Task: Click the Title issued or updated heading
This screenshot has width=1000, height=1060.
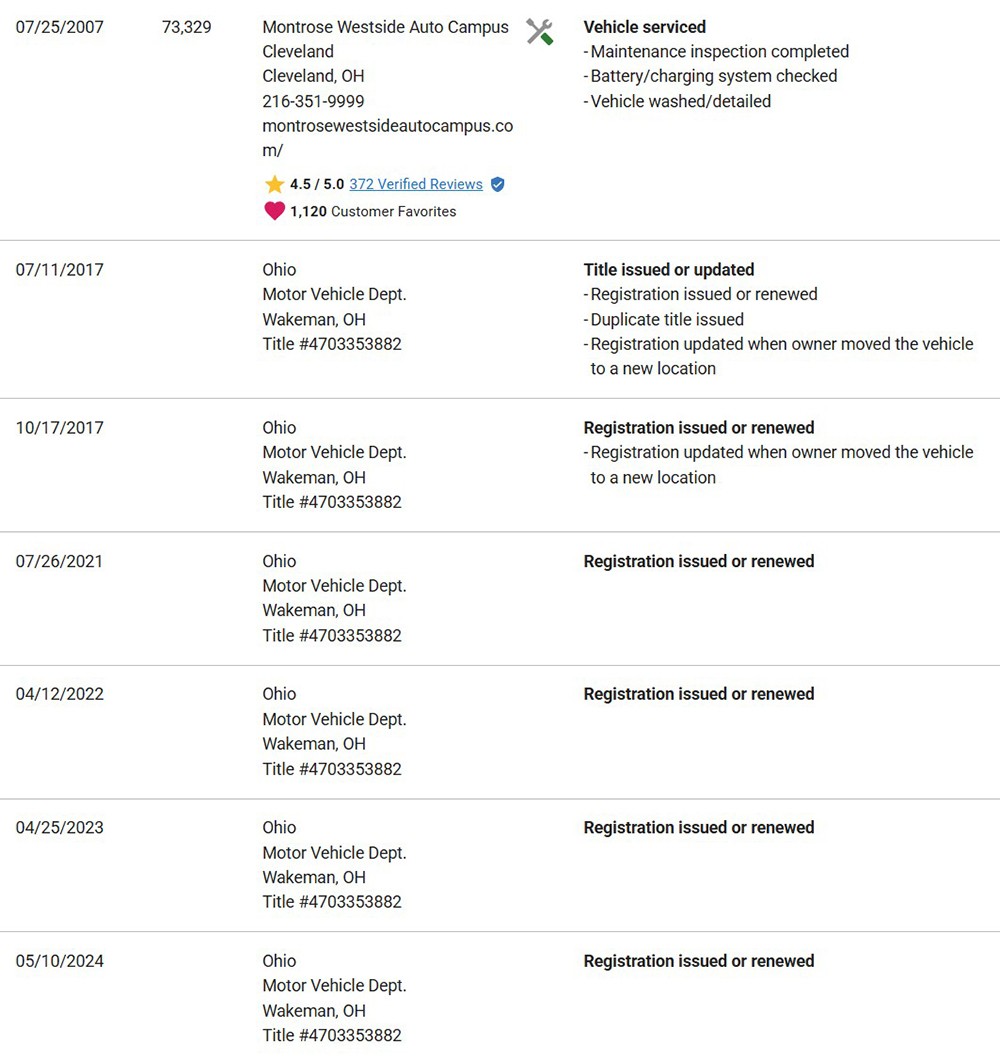Action: [x=668, y=269]
